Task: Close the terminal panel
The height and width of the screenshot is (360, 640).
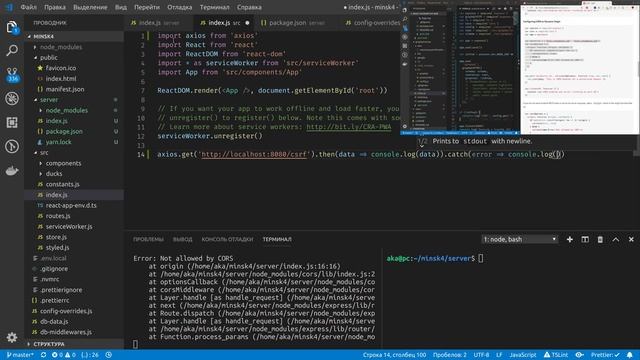Action: pyautogui.click(x=631, y=239)
